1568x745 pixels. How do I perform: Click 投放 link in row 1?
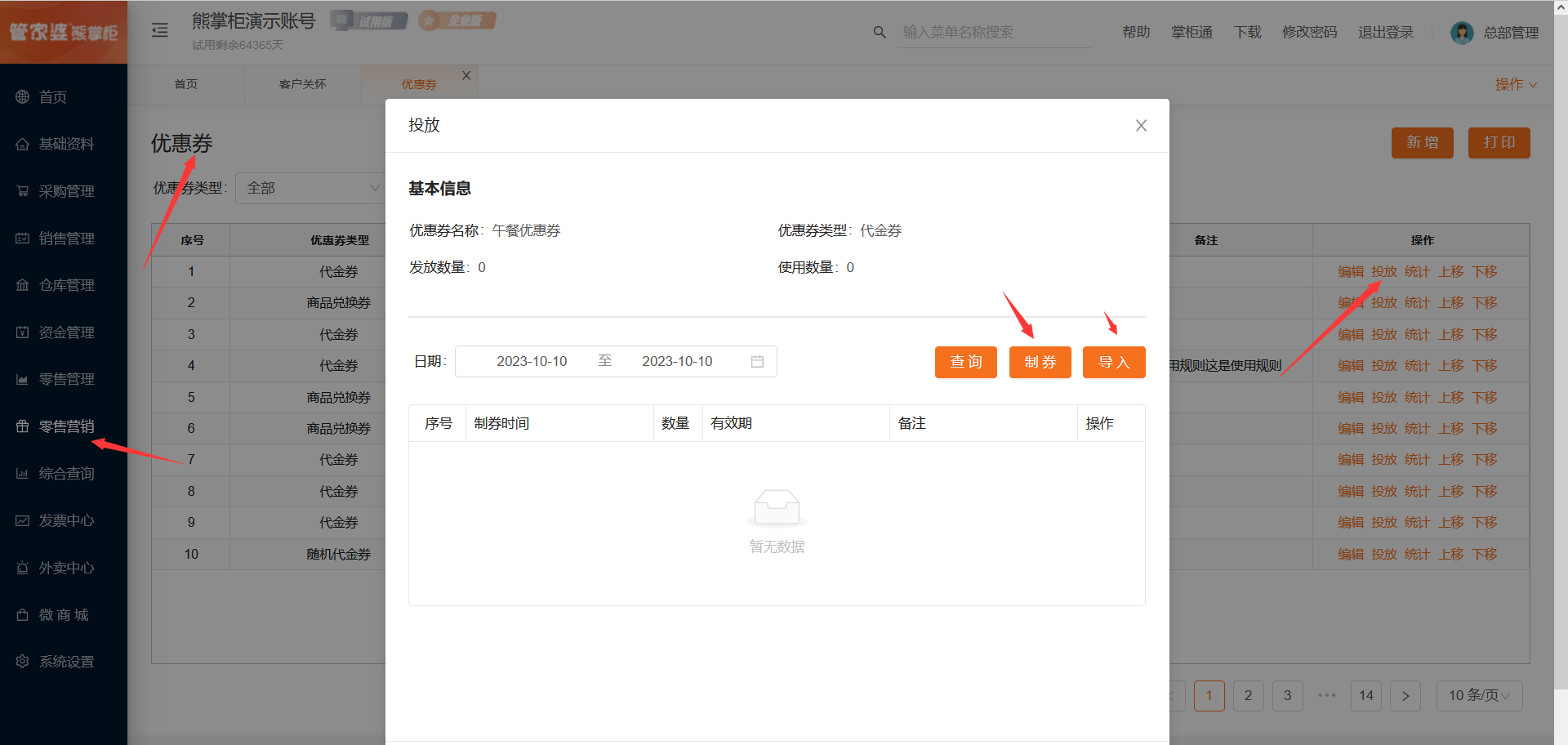[x=1383, y=272]
